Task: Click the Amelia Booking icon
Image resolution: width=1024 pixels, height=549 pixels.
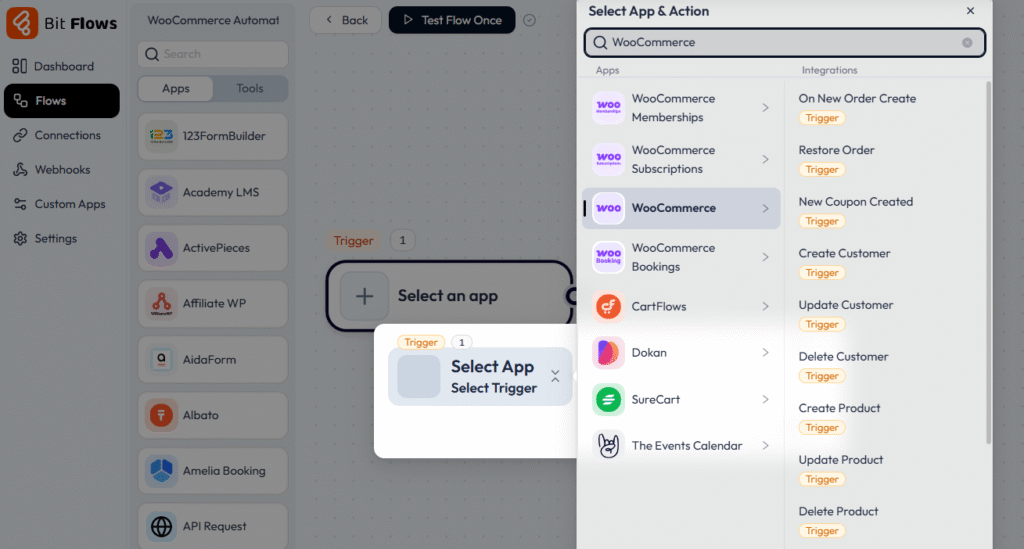Action: click(161, 471)
